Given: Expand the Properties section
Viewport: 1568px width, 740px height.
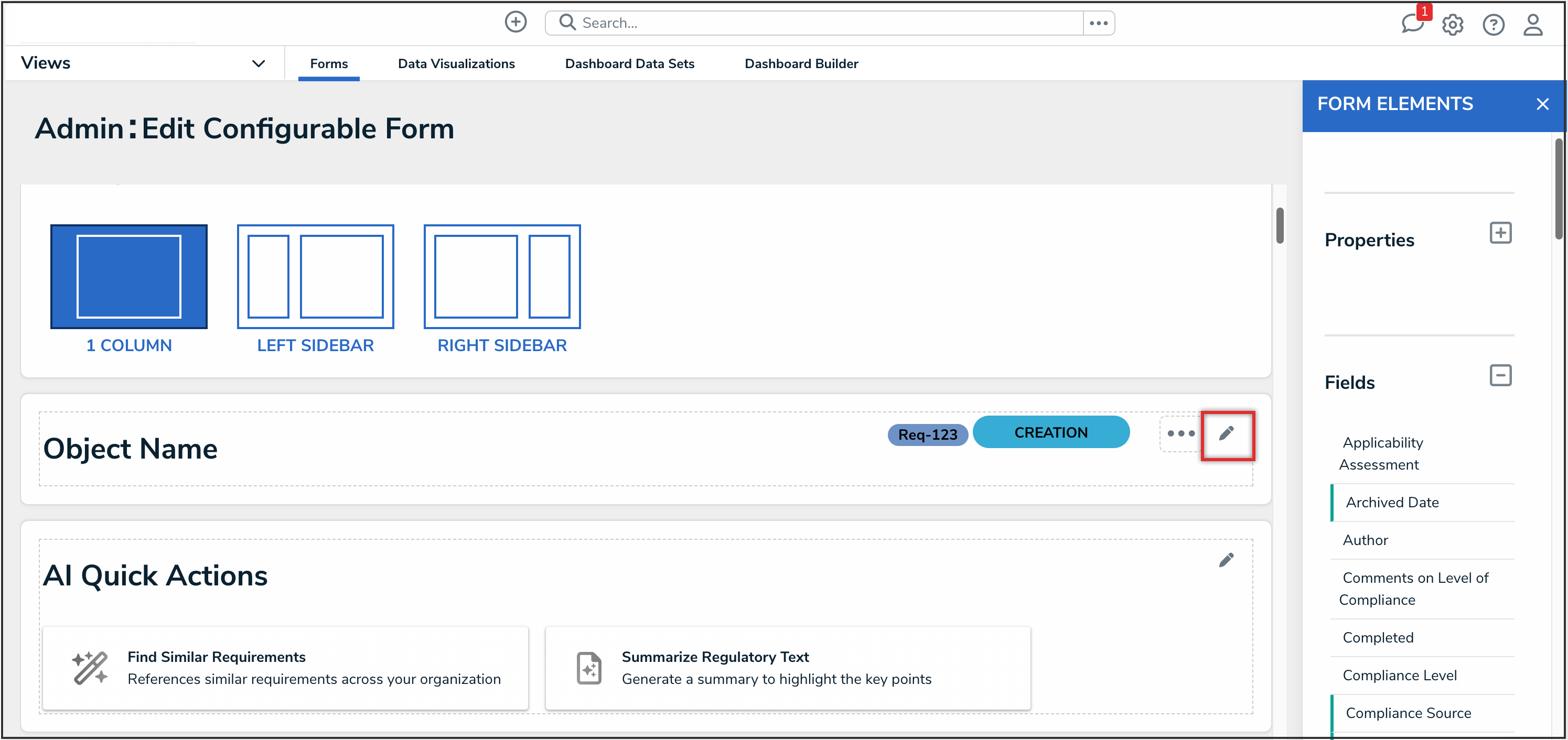Looking at the screenshot, I should click(x=1500, y=233).
